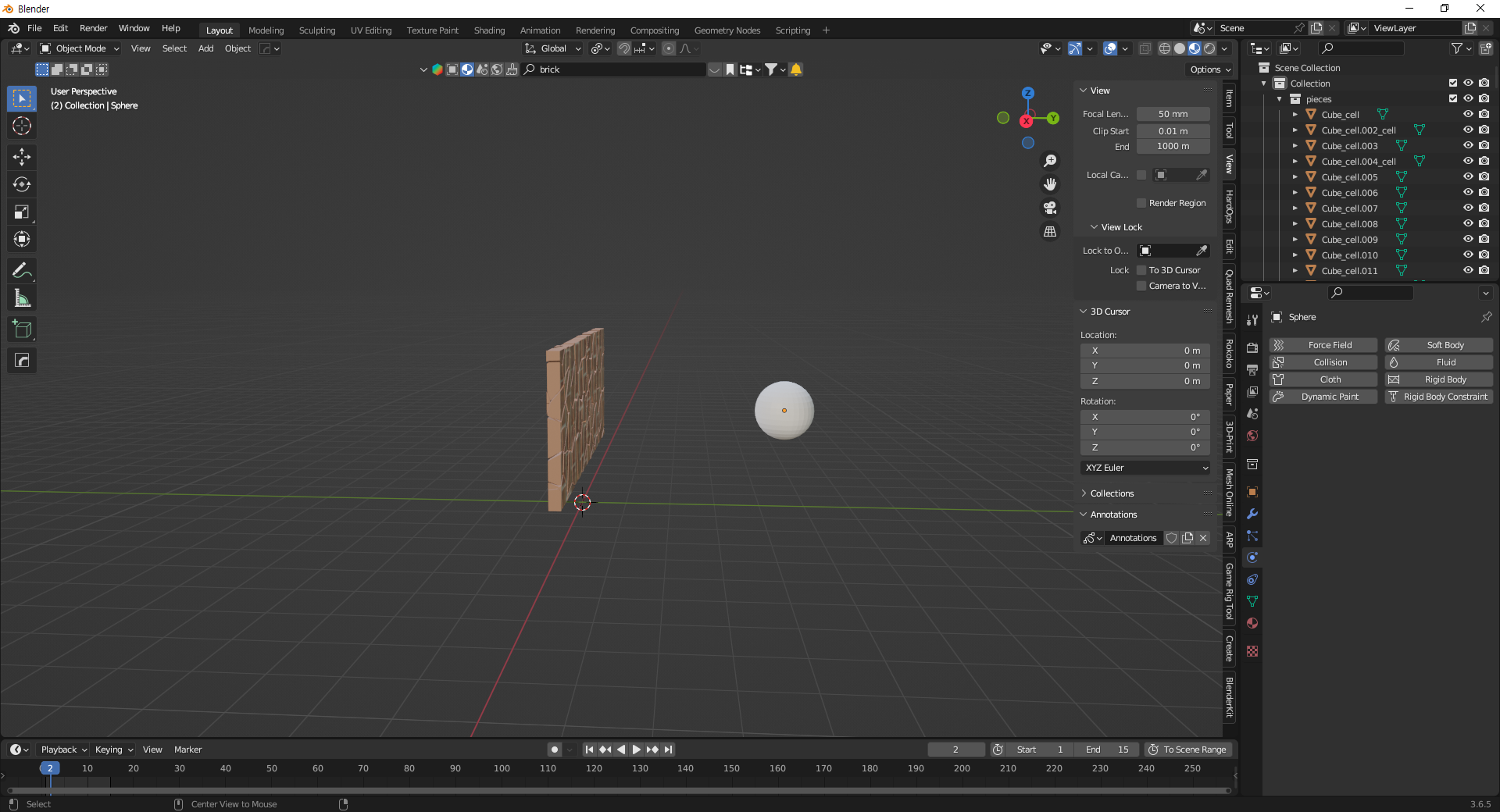Viewport: 1500px width, 812px height.
Task: Open the Render menu
Action: coord(93,28)
